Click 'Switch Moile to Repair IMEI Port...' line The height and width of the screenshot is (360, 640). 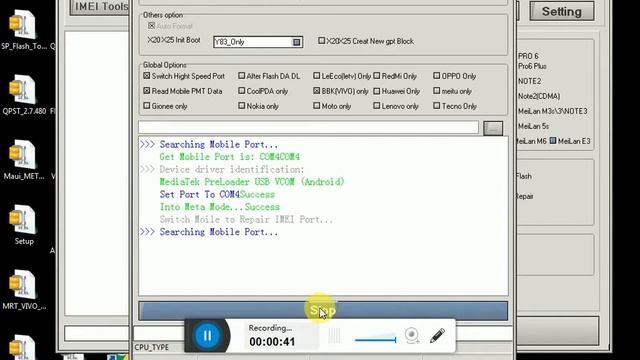pos(246,220)
